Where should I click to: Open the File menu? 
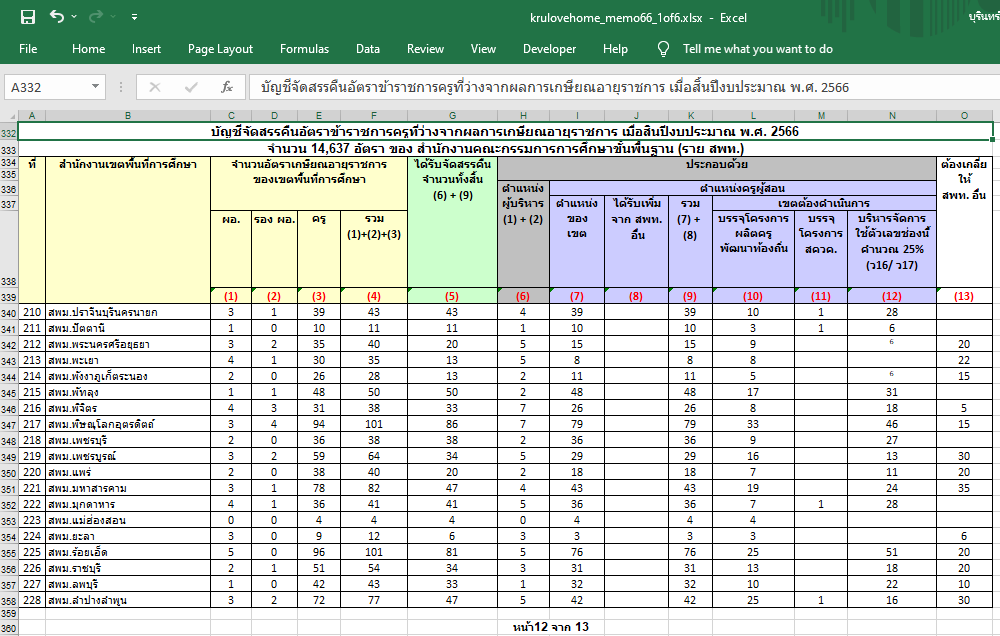pos(28,49)
